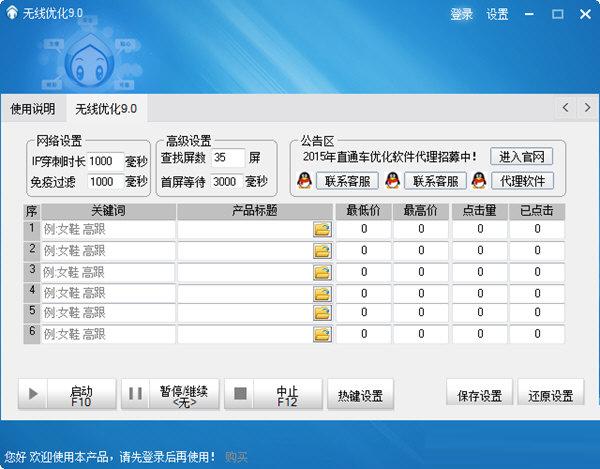600x469 pixels.
Task: Click the row 2 keyword input field
Action: point(108,251)
